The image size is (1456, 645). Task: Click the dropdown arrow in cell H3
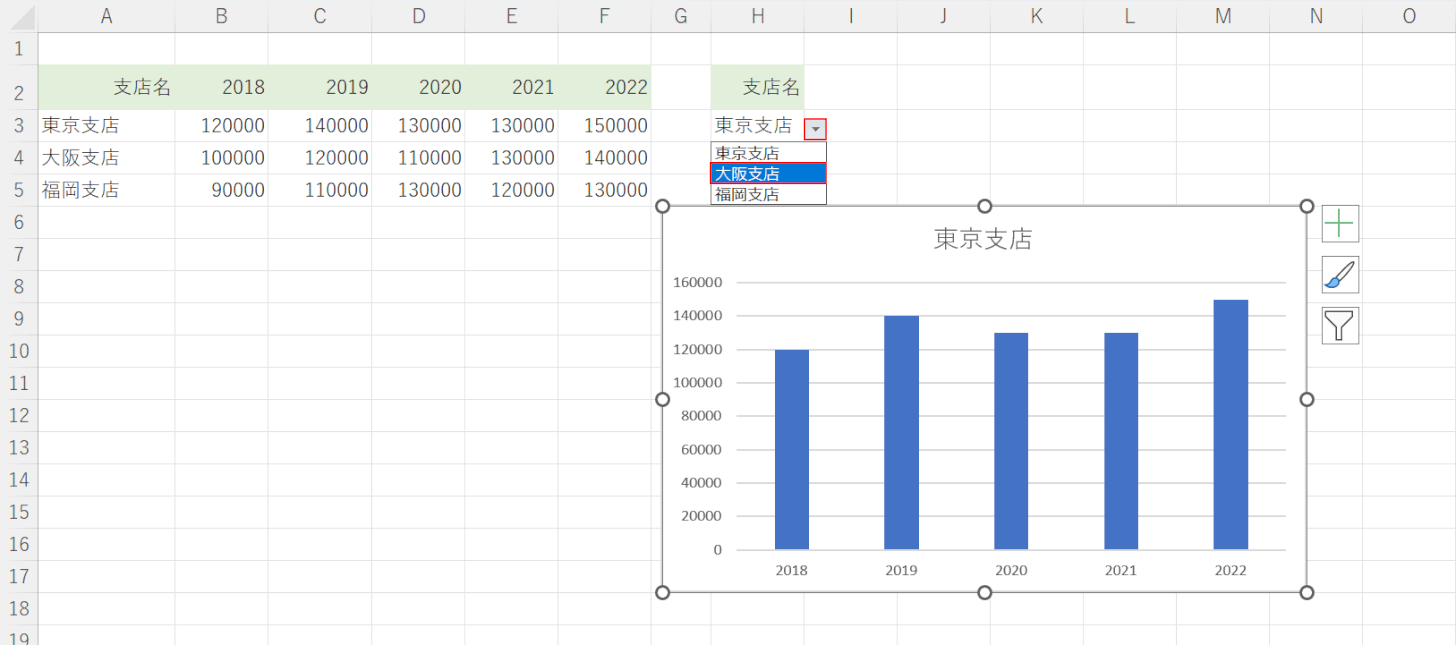point(816,129)
